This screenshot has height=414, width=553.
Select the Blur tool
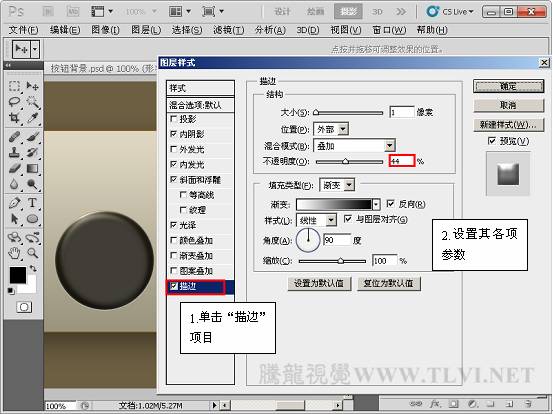(14, 184)
